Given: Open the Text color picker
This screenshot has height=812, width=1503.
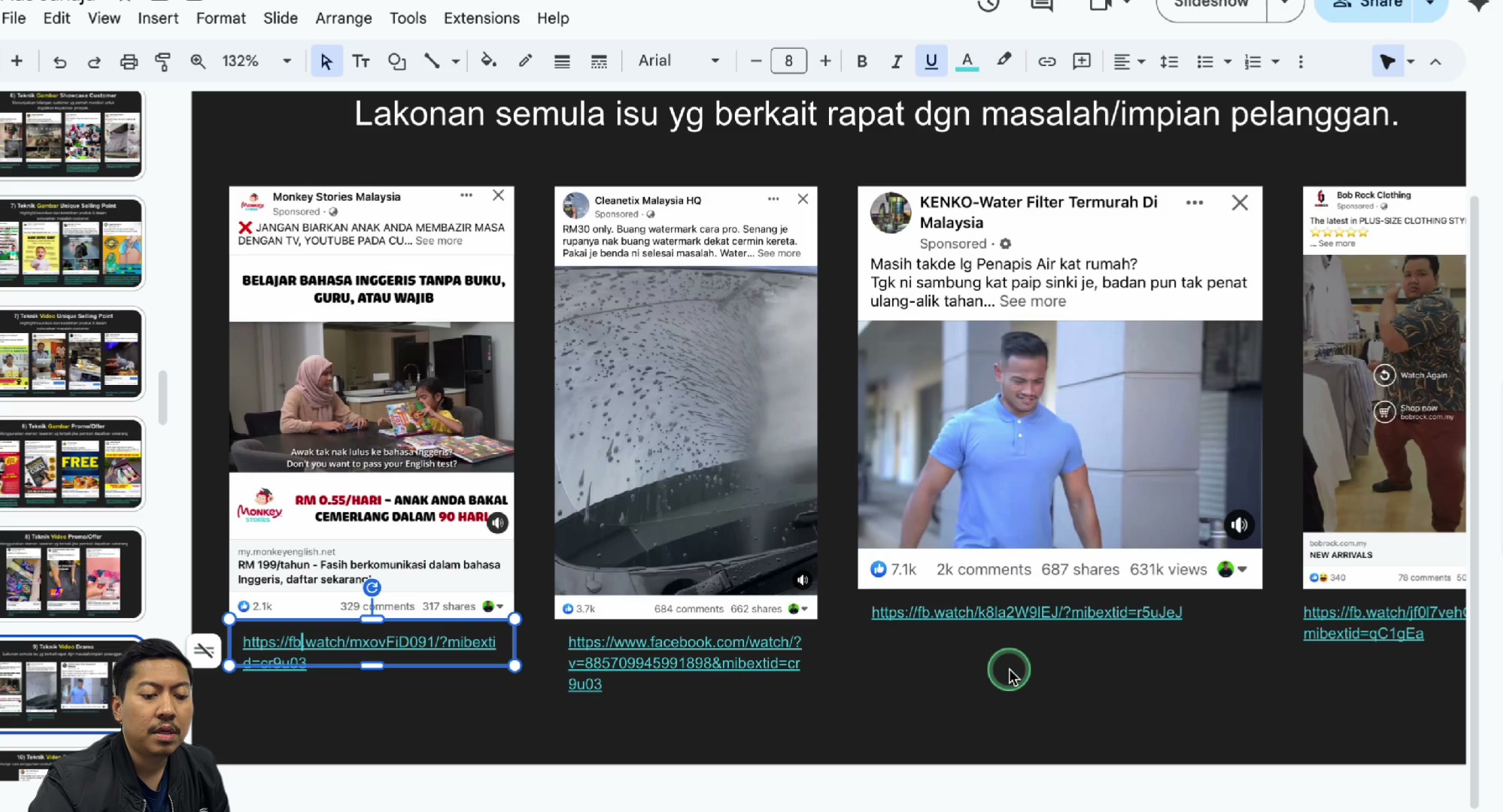Looking at the screenshot, I should click(967, 62).
